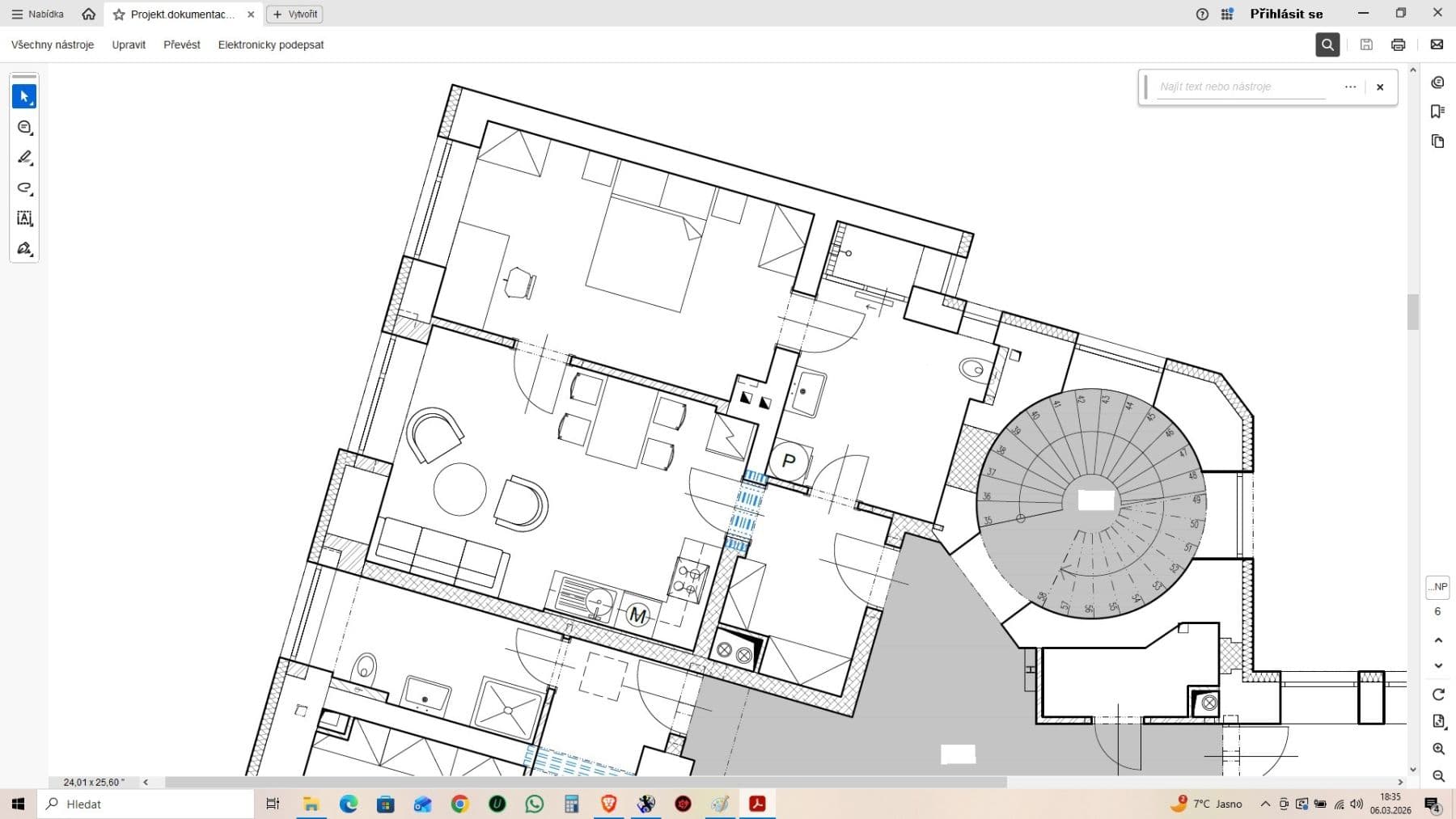Select the comment annotation tool
1456x819 pixels.
pos(24,127)
